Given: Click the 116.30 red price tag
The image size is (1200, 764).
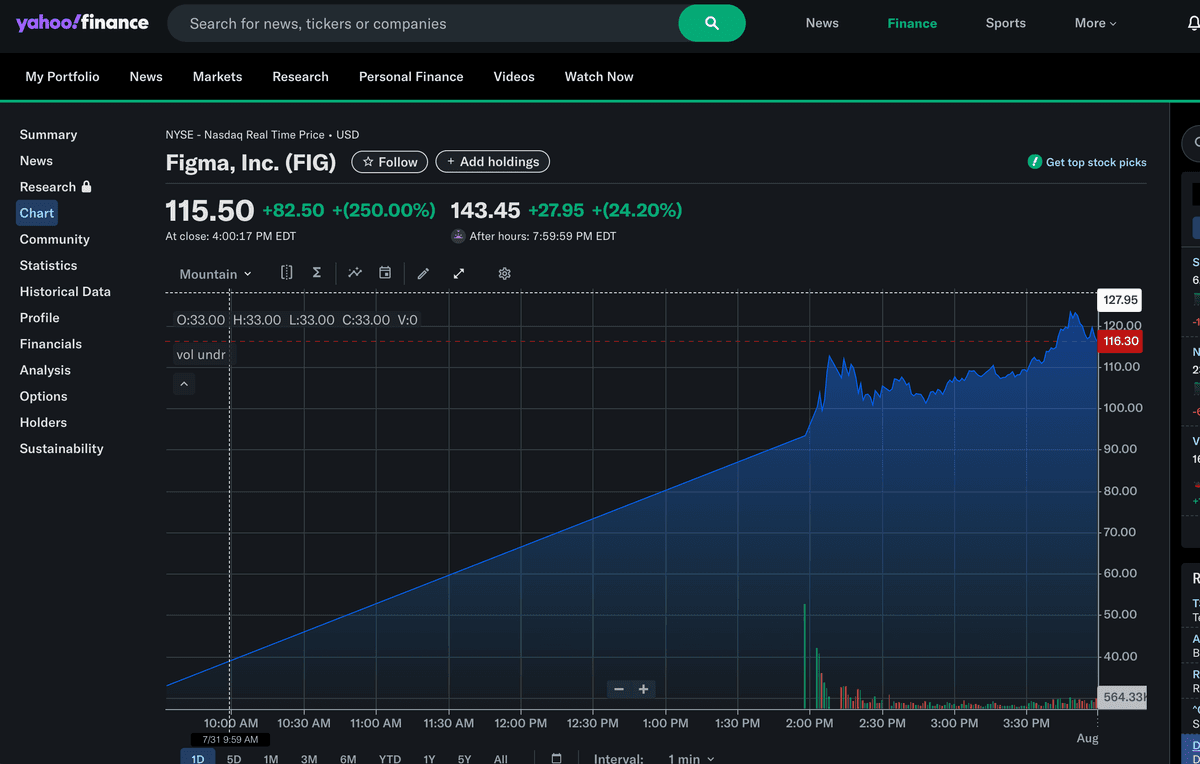Looking at the screenshot, I should [1120, 341].
